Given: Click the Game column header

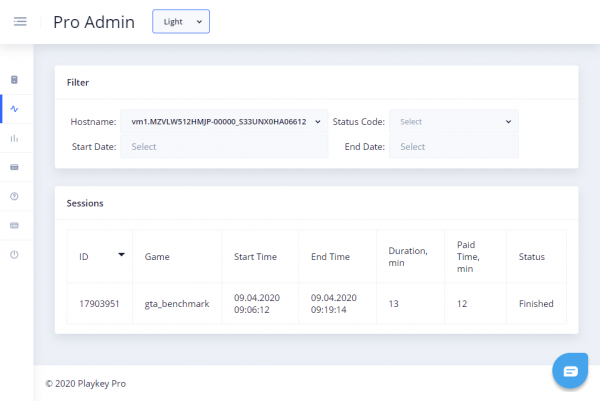Looking at the screenshot, I should click(x=157, y=257).
